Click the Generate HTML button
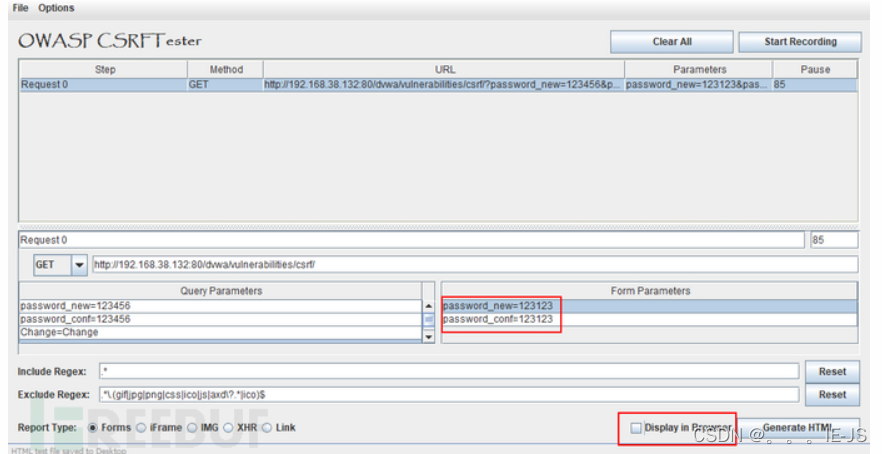This screenshot has width=882, height=454. click(x=799, y=428)
